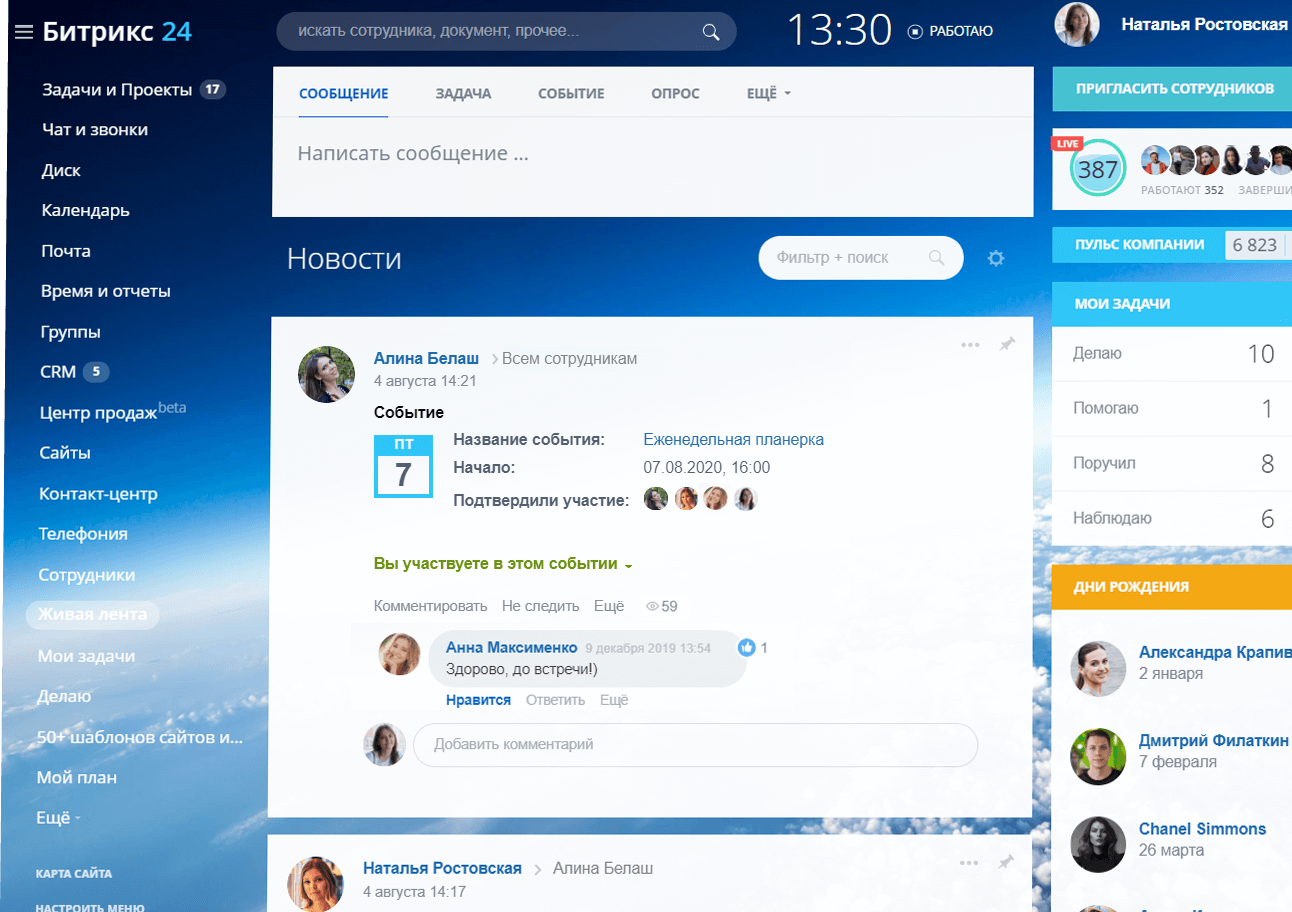Open Диск in sidebar
Viewport: 1292px width, 912px height.
(x=61, y=171)
